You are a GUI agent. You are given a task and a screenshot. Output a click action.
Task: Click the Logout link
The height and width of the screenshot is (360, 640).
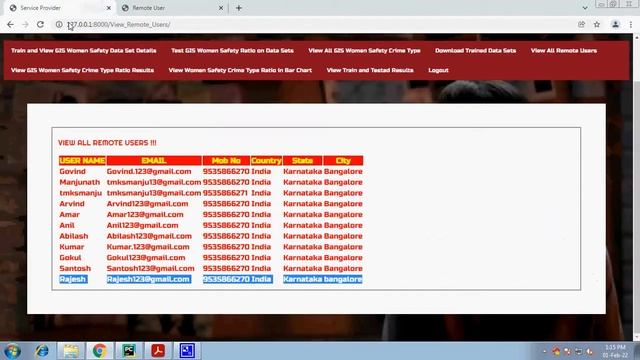(438, 70)
